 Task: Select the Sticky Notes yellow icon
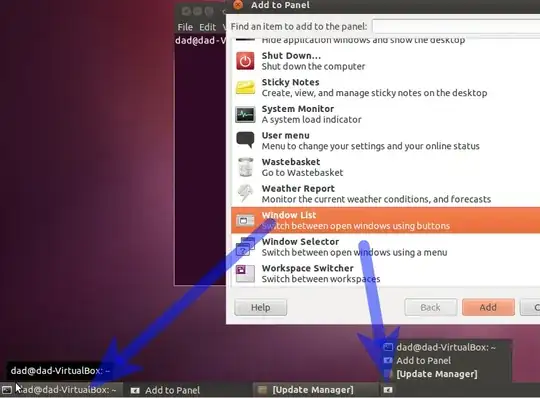[x=245, y=87]
